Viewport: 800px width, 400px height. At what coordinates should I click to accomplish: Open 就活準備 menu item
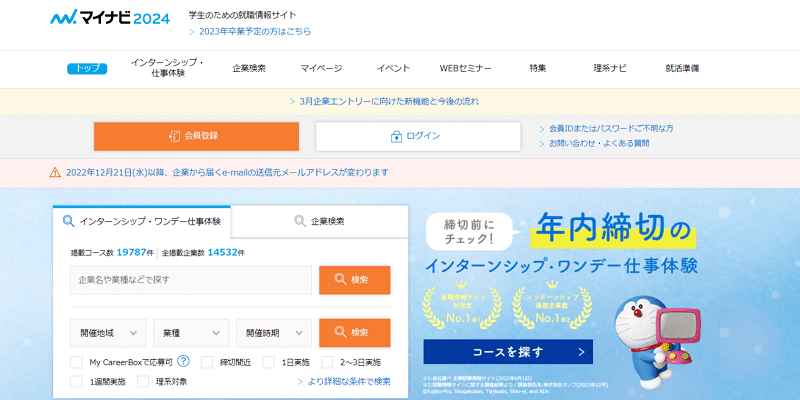pyautogui.click(x=682, y=68)
